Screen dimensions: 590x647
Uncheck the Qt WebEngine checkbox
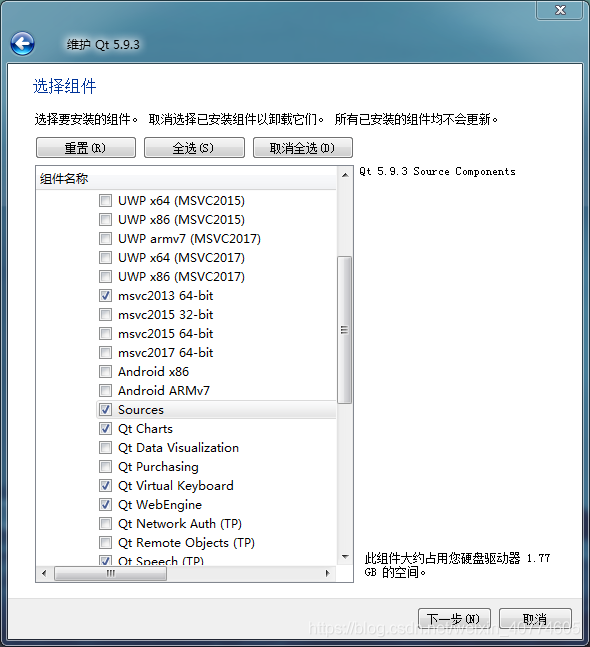(x=106, y=505)
